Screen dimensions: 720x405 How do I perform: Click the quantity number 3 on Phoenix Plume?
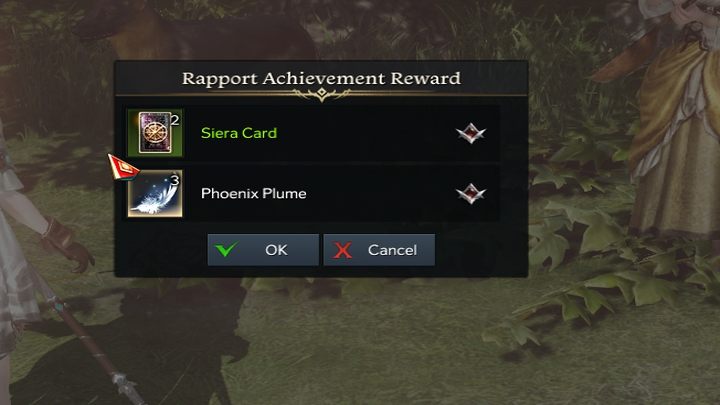[174, 180]
